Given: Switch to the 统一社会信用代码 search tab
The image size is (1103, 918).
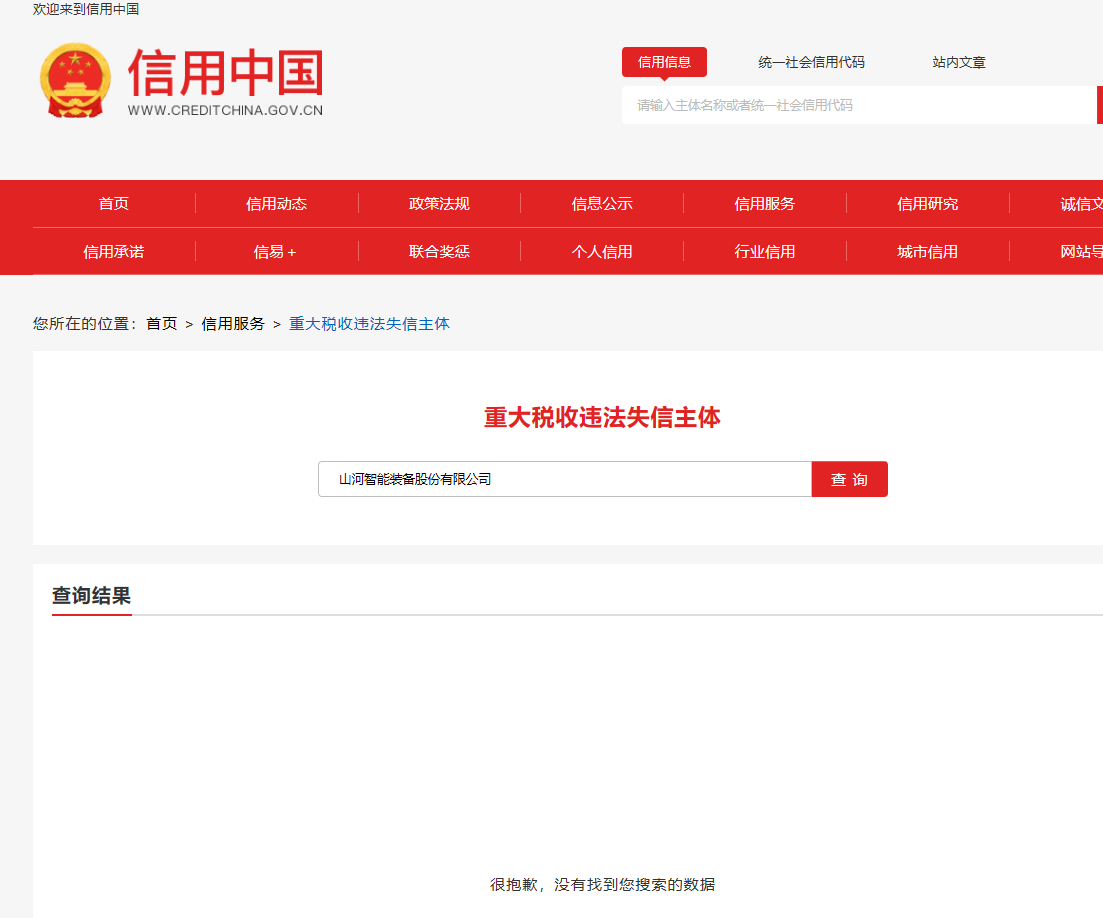Looking at the screenshot, I should click(x=813, y=61).
